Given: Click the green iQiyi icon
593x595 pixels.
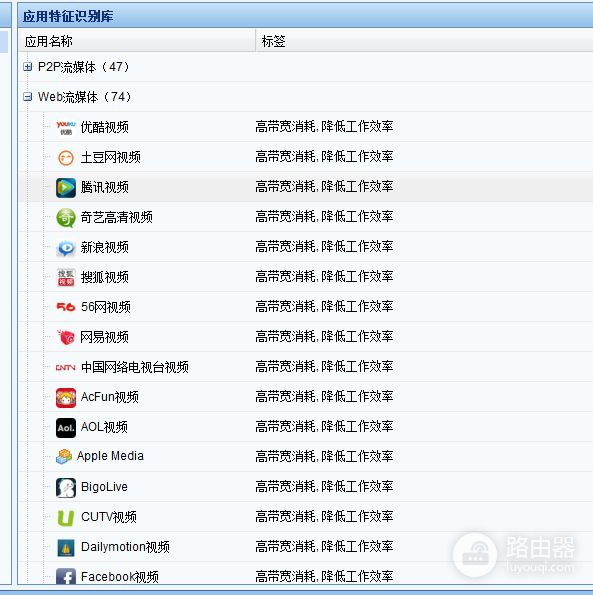Looking at the screenshot, I should click(66, 218).
